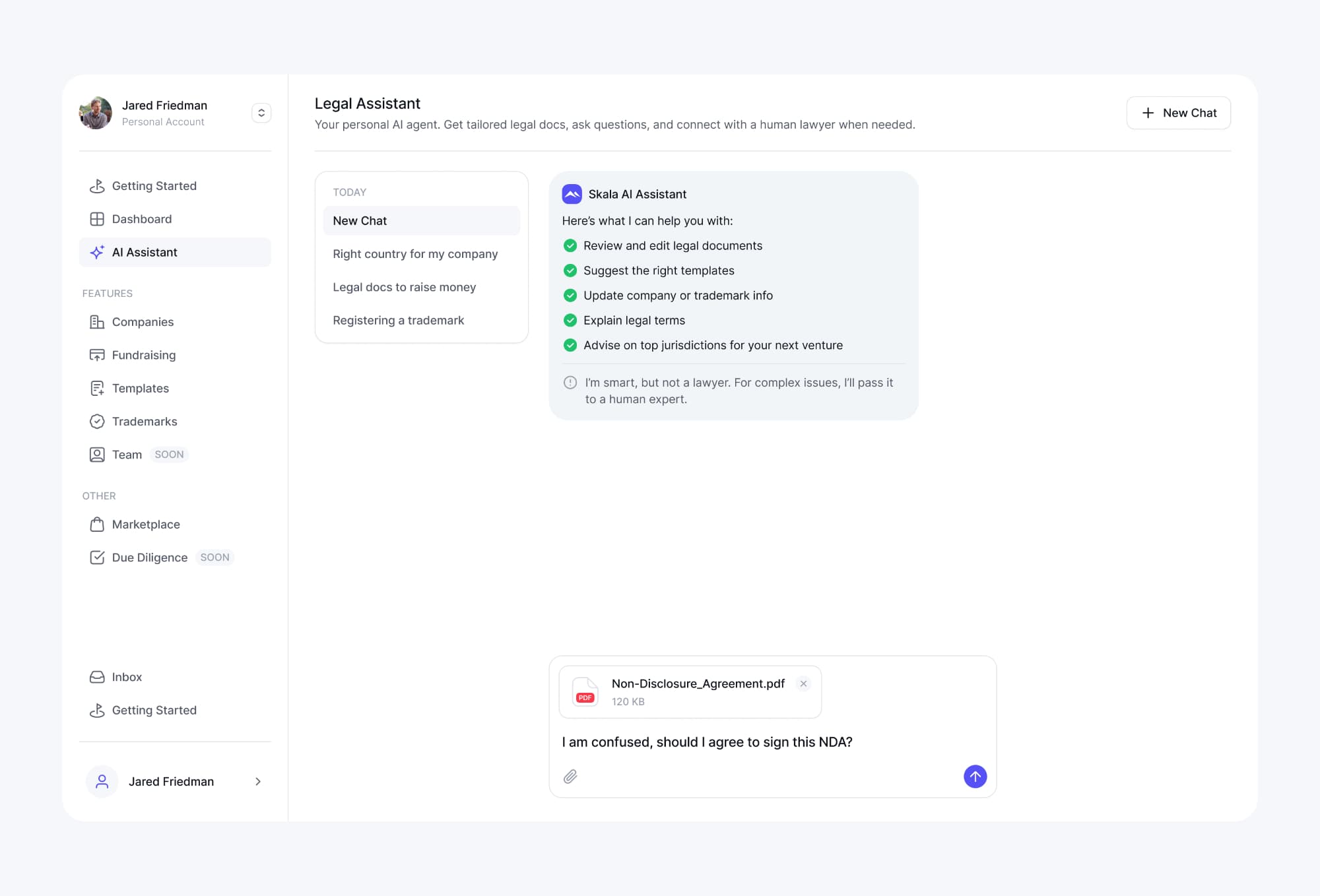Screen dimensions: 1320x896
Task: Start a New Chat with top-right button
Action: (x=1178, y=113)
